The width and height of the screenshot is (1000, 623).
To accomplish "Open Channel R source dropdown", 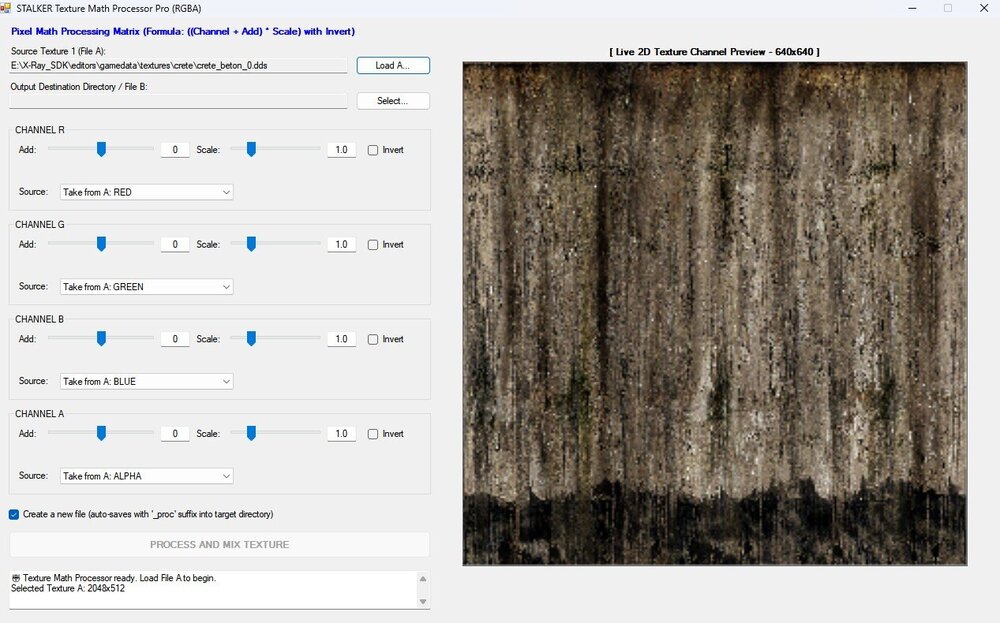I will [x=147, y=192].
